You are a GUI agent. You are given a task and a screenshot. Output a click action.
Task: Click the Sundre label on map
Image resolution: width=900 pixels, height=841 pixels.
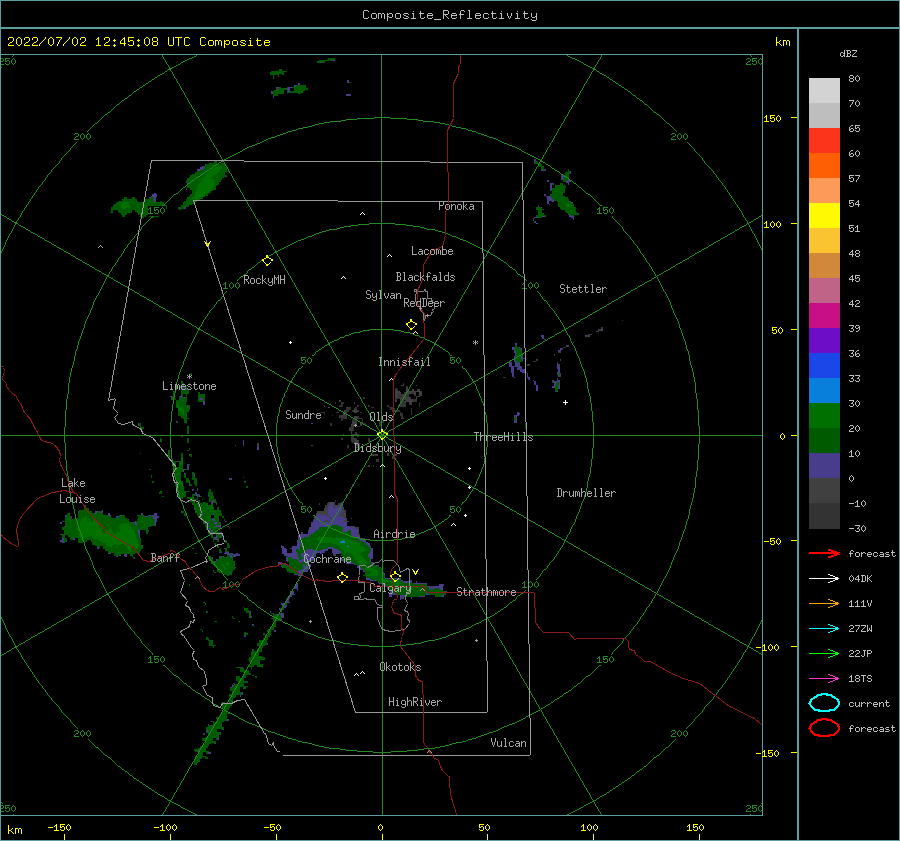(x=303, y=415)
